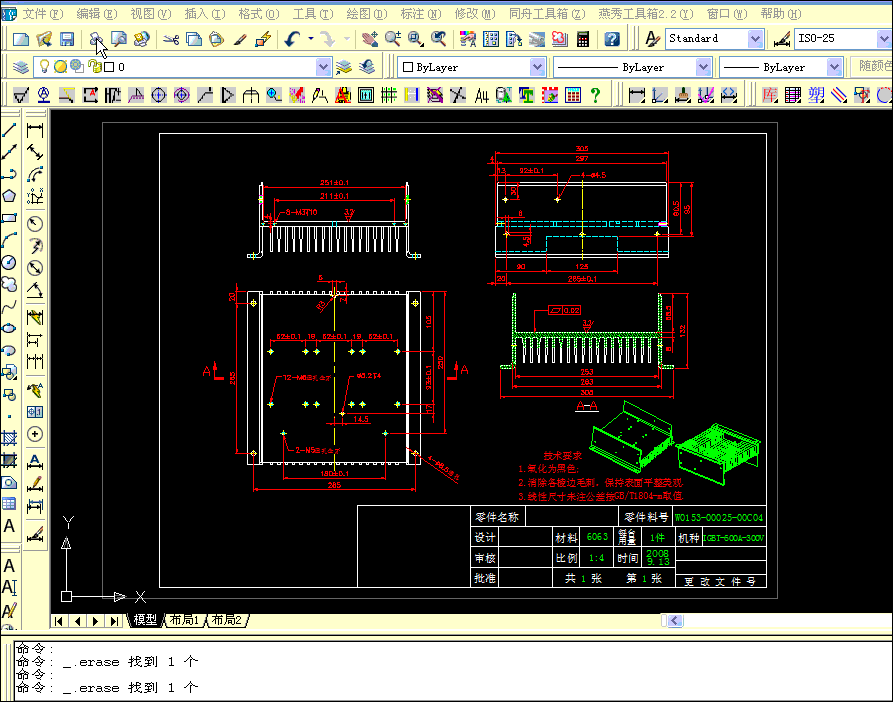Click layer 0 color square swatch
893x702 pixels.
[x=110, y=67]
